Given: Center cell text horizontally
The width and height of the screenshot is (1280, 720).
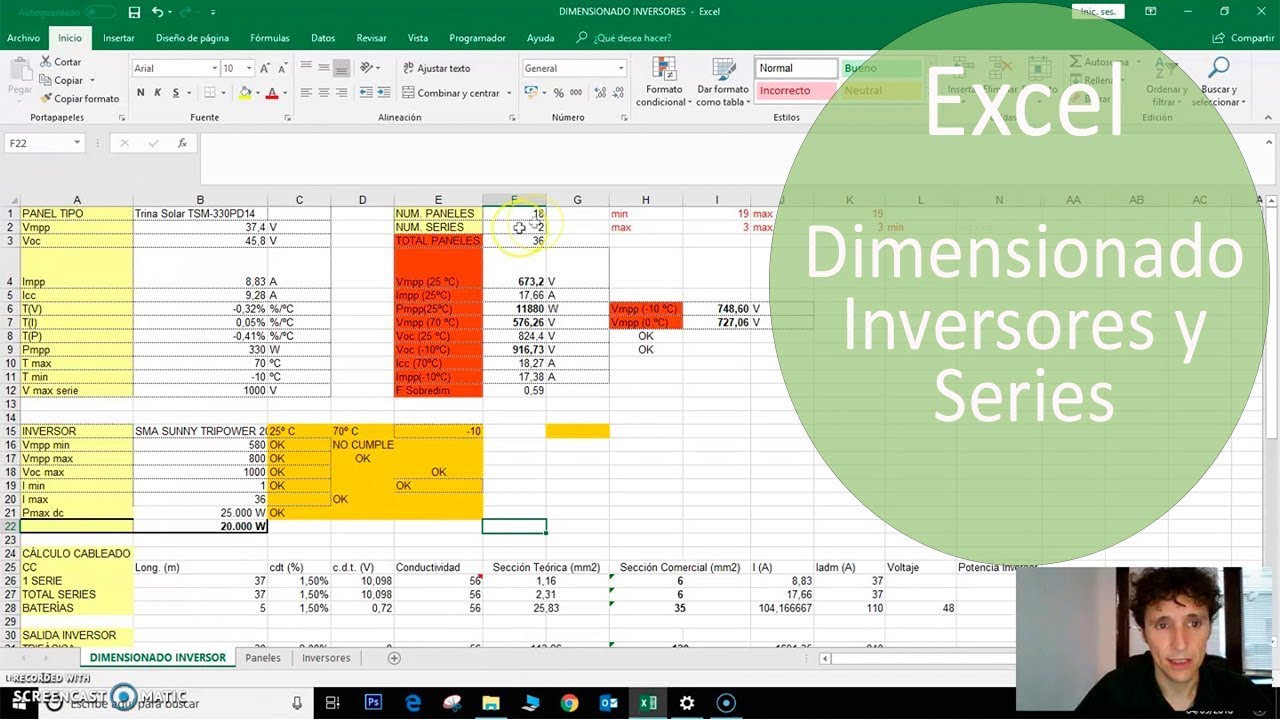Looking at the screenshot, I should pos(324,93).
